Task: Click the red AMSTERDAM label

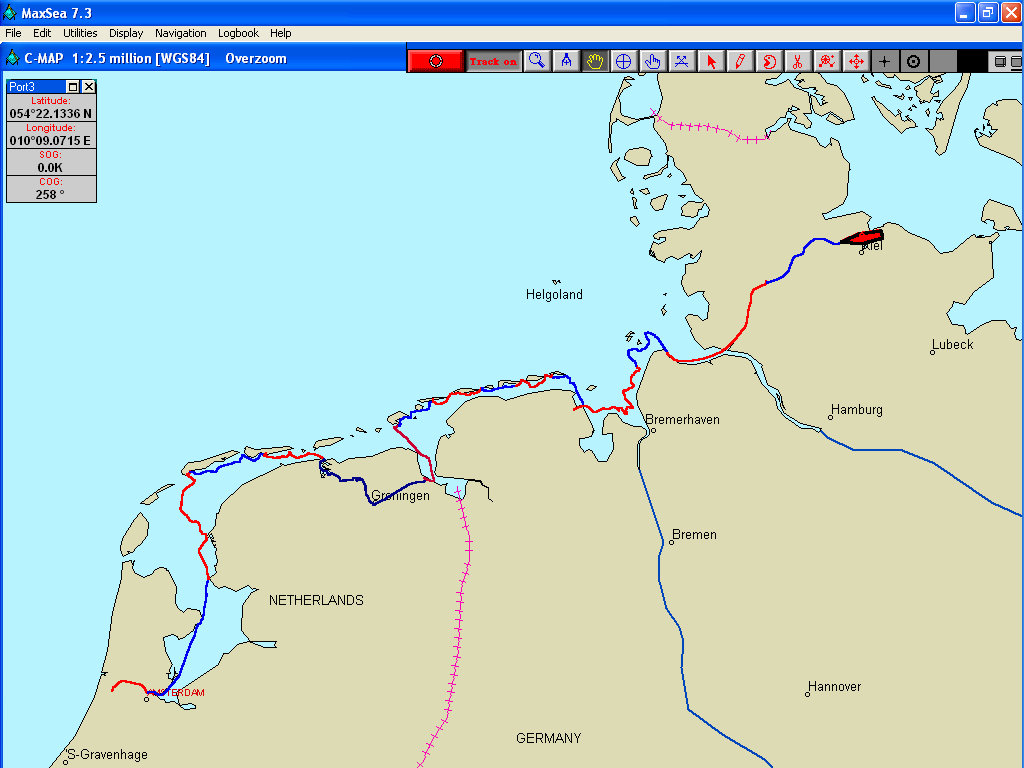Action: [x=176, y=692]
